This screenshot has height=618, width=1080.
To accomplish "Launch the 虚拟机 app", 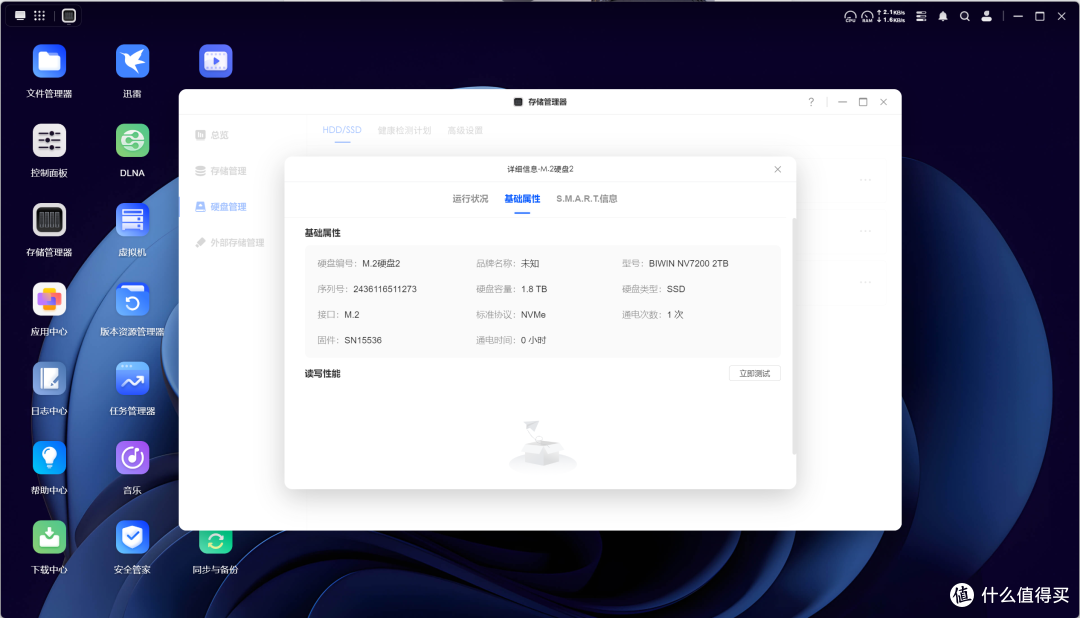I will tap(132, 220).
